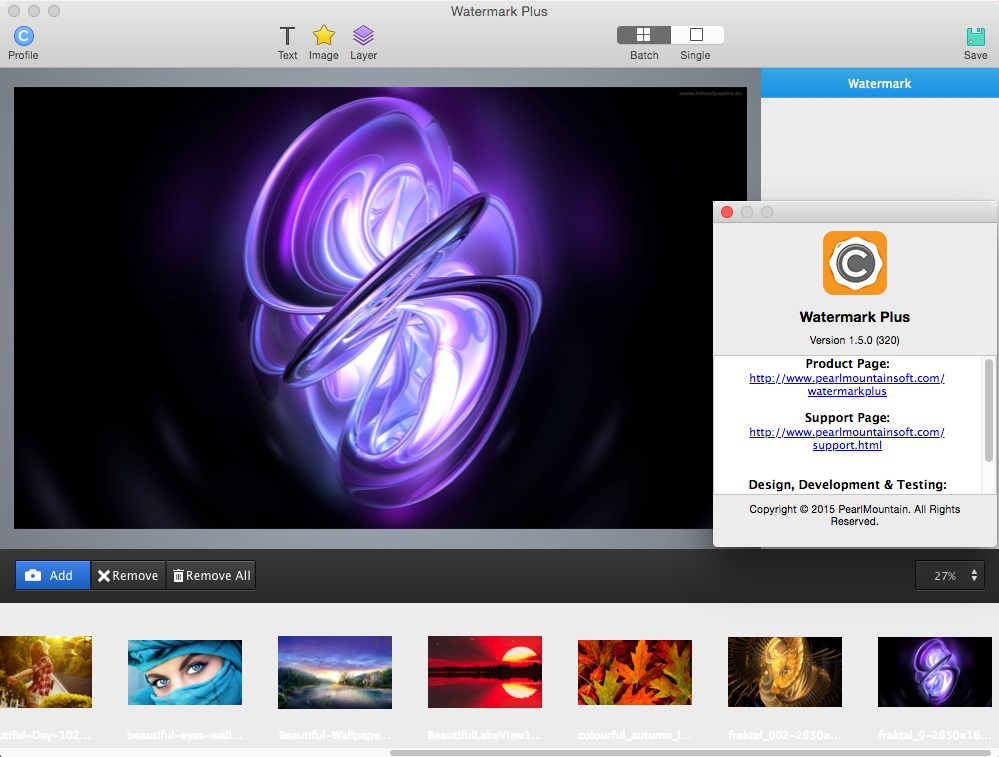The height and width of the screenshot is (757, 999).
Task: Select the Beautiful-Wallpaper landscape thumbnail
Action: pyautogui.click(x=335, y=672)
